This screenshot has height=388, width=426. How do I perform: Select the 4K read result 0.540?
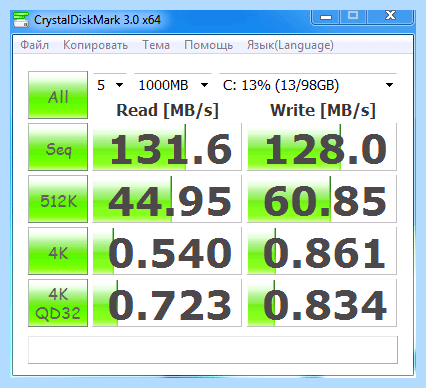[167, 251]
